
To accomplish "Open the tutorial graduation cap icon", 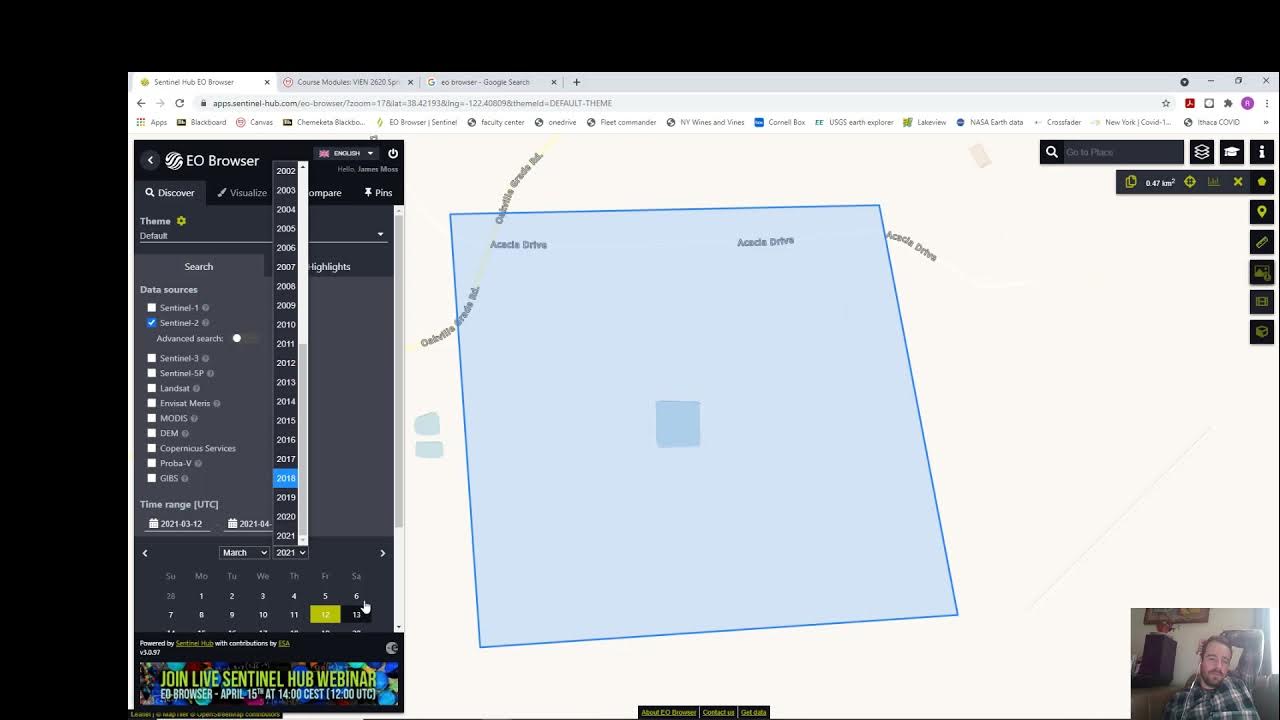I will pyautogui.click(x=1232, y=152).
